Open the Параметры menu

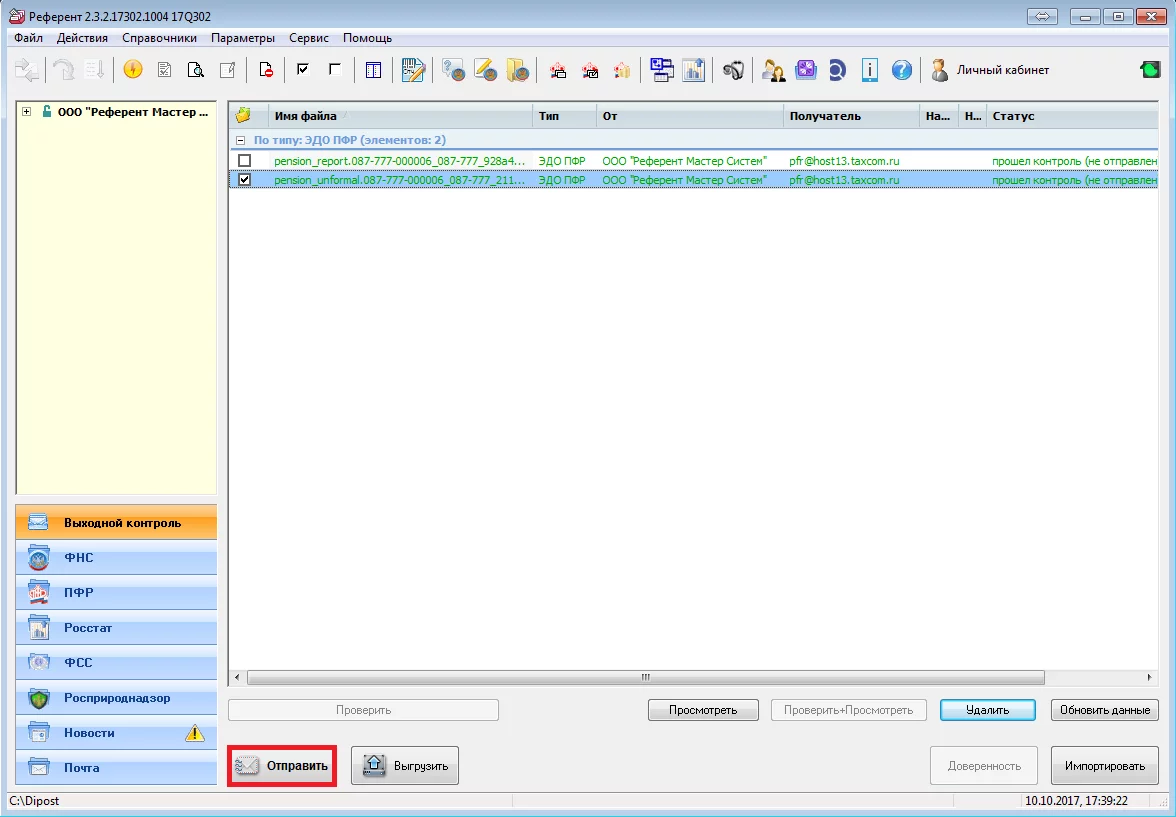[x=243, y=38]
